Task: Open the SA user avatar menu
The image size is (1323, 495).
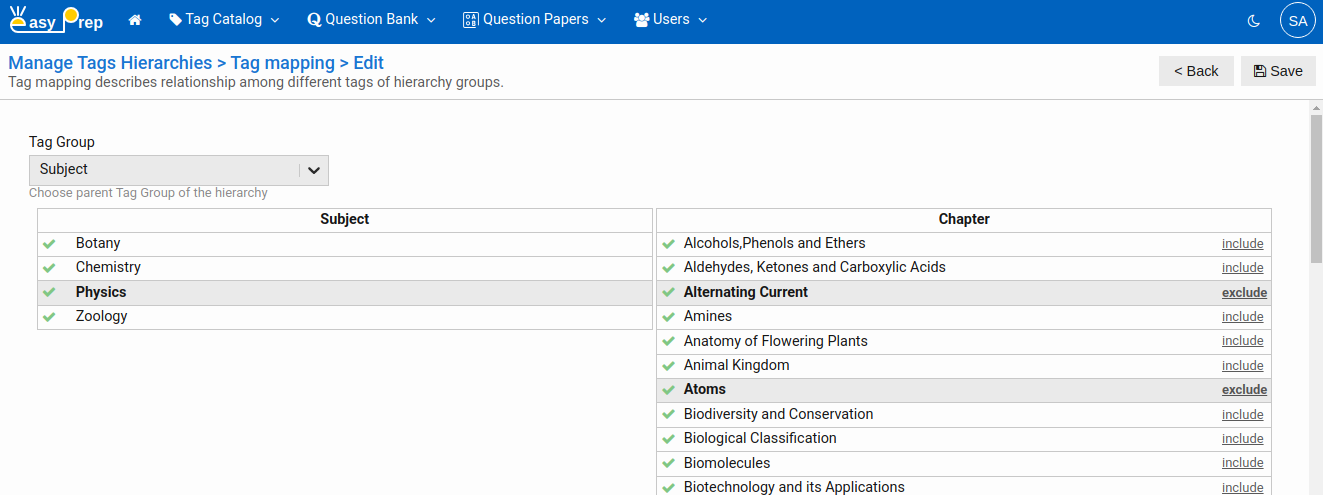Action: click(x=1297, y=20)
